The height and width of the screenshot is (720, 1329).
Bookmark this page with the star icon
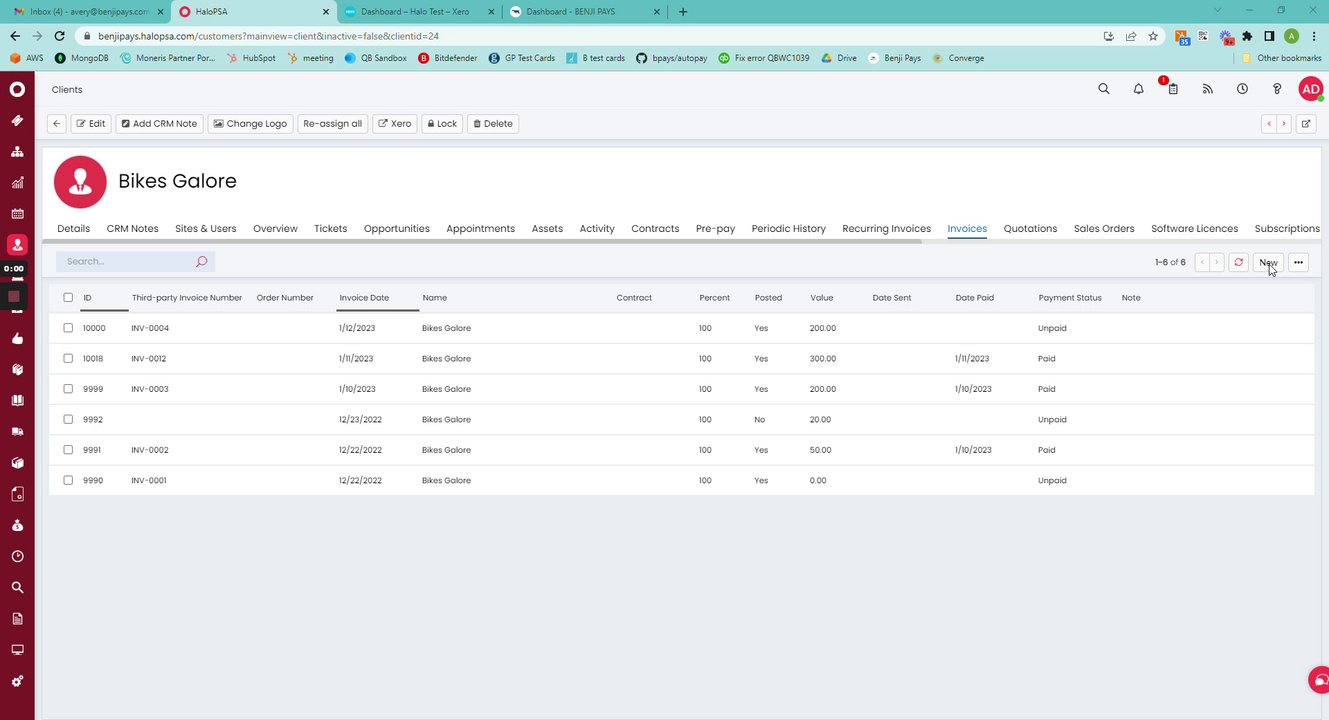coord(1153,36)
